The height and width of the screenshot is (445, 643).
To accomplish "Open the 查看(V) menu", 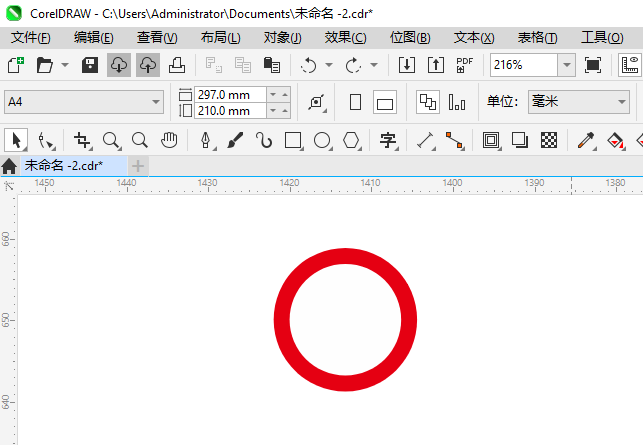I will pyautogui.click(x=157, y=38).
